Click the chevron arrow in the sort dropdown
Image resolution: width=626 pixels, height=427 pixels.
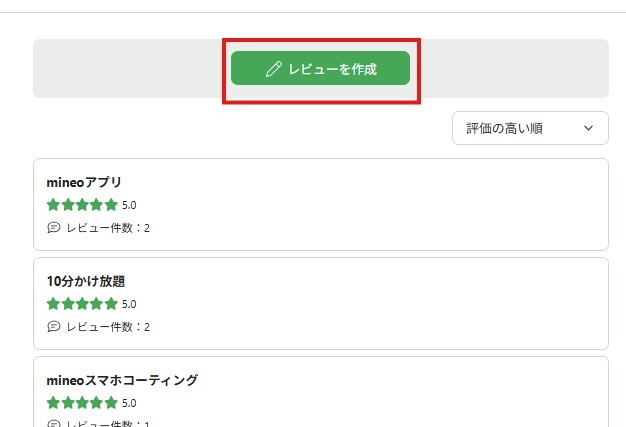point(589,128)
